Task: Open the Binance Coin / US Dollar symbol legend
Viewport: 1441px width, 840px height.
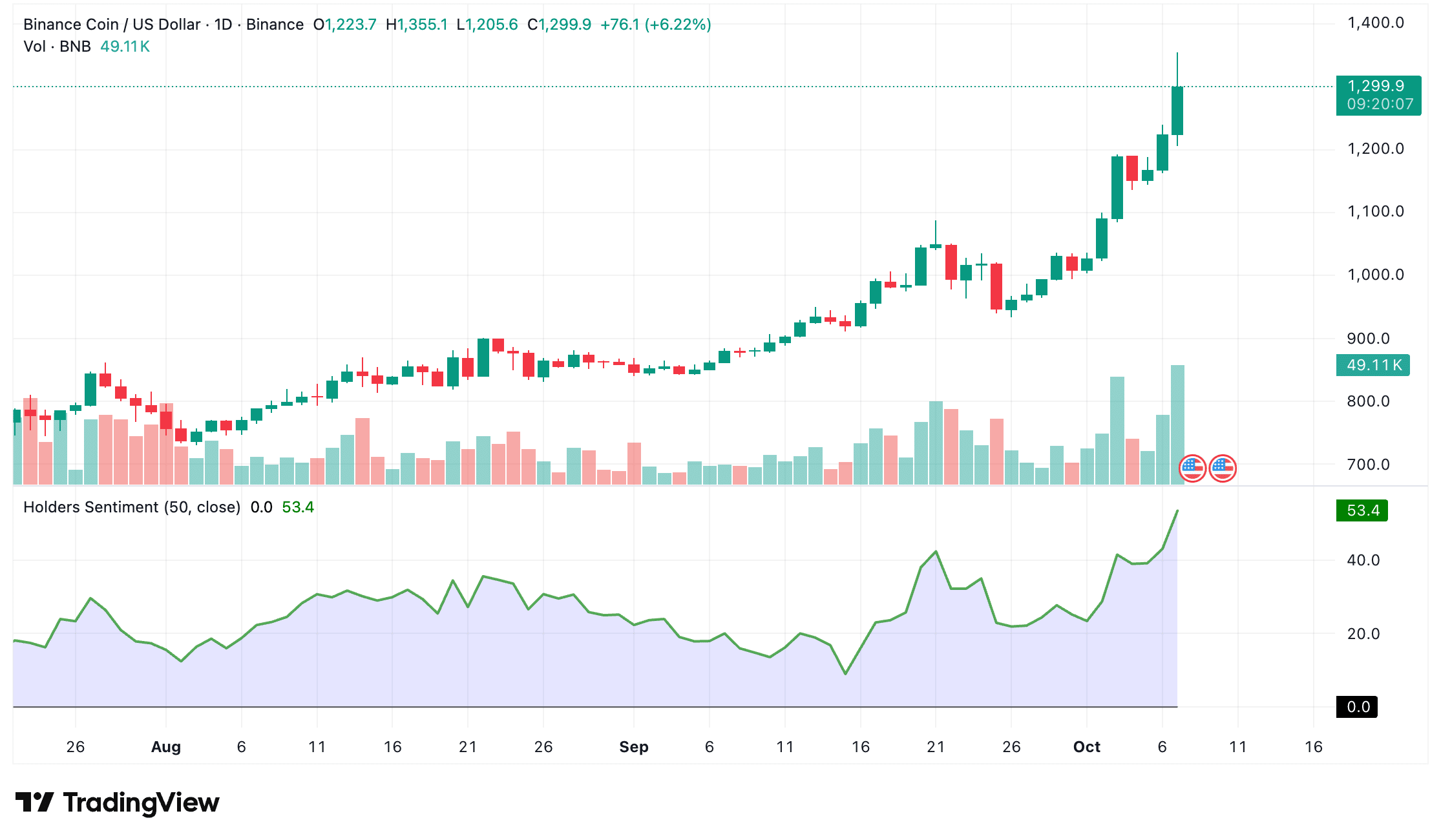Action: [x=112, y=24]
